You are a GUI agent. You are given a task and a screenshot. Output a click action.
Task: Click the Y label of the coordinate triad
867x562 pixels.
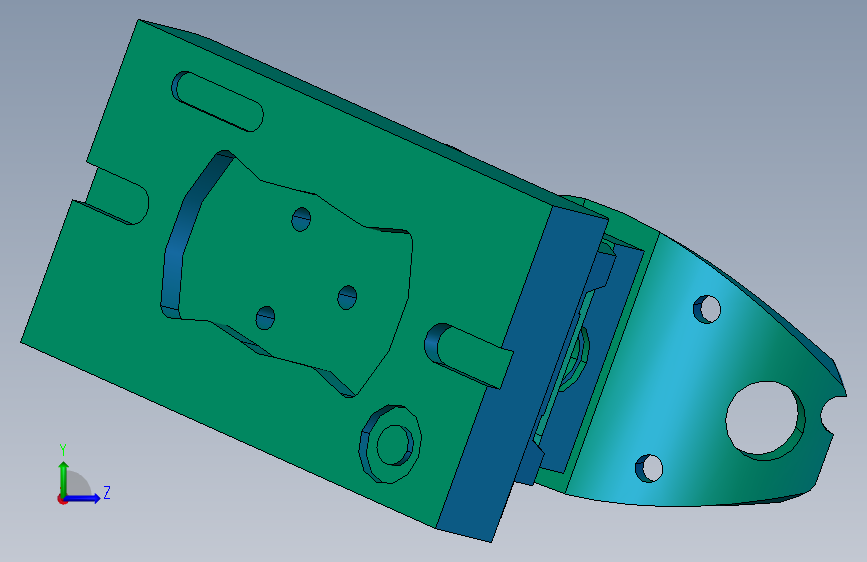[63, 450]
